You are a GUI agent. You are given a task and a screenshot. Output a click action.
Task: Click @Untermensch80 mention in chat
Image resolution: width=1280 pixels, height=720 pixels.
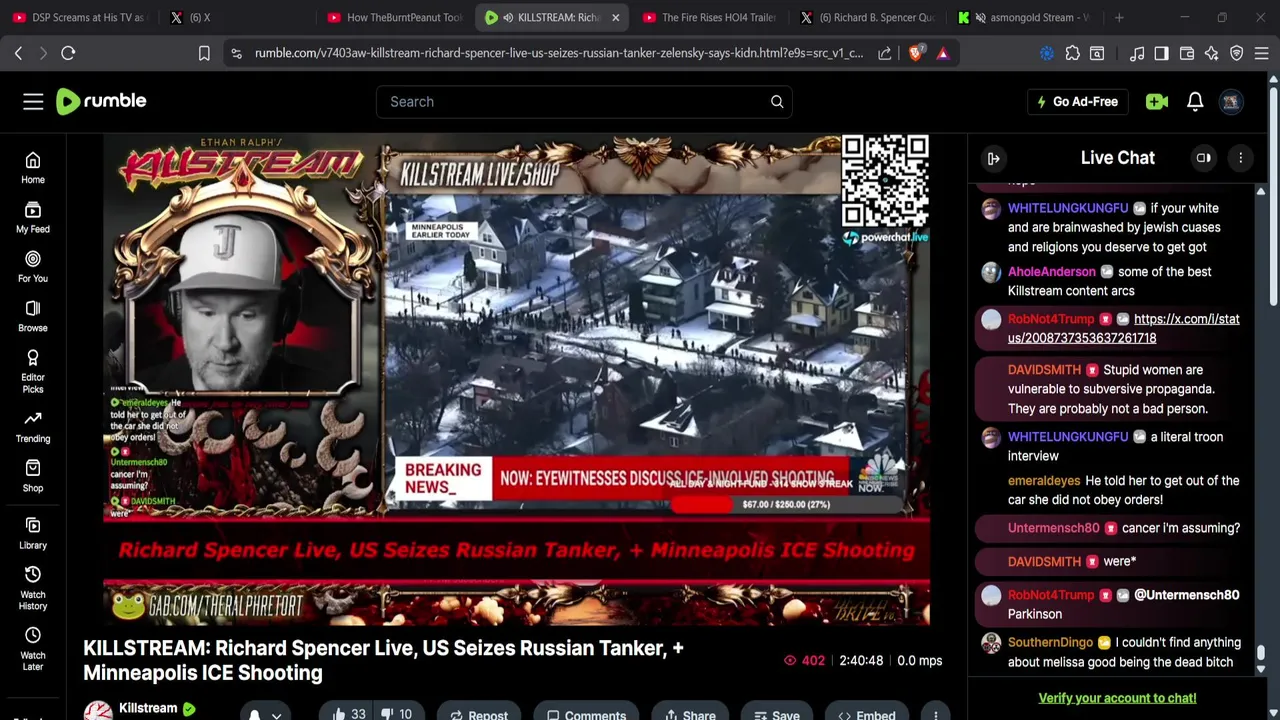1186,595
